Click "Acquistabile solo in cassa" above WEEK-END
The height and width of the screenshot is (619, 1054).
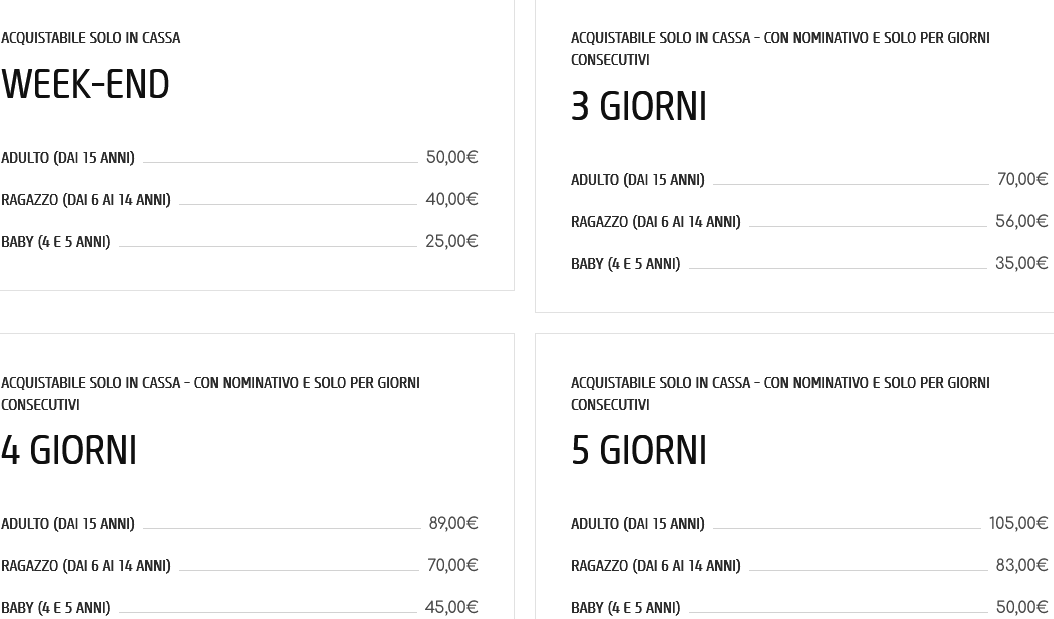[90, 38]
